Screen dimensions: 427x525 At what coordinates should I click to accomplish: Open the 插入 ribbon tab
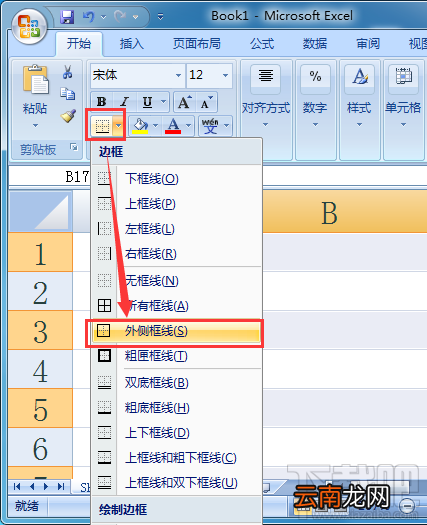pos(132,44)
